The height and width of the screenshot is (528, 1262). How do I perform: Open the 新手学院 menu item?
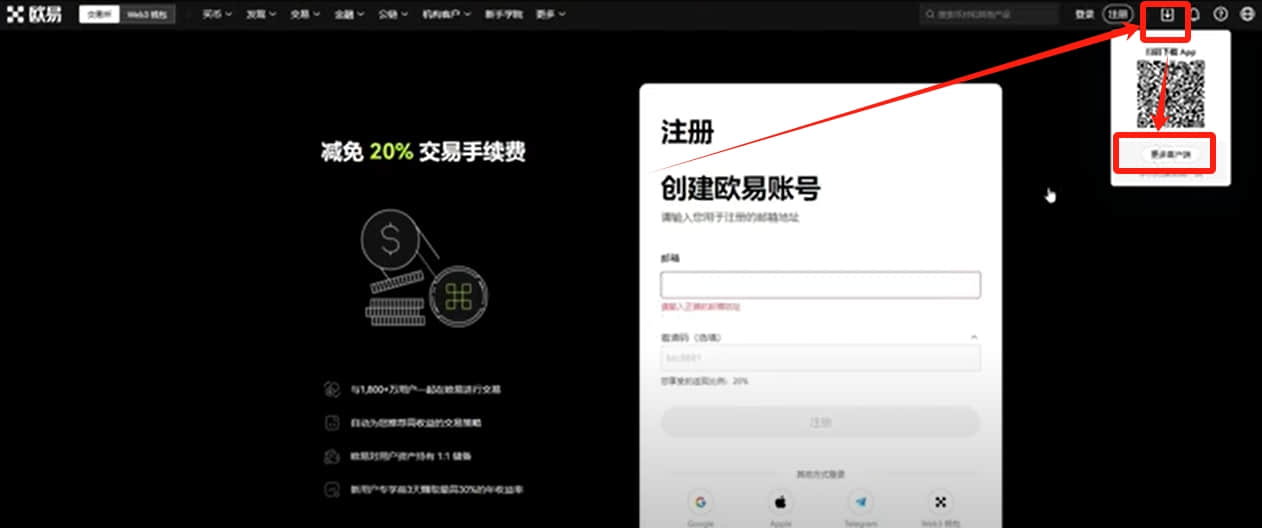tap(502, 15)
